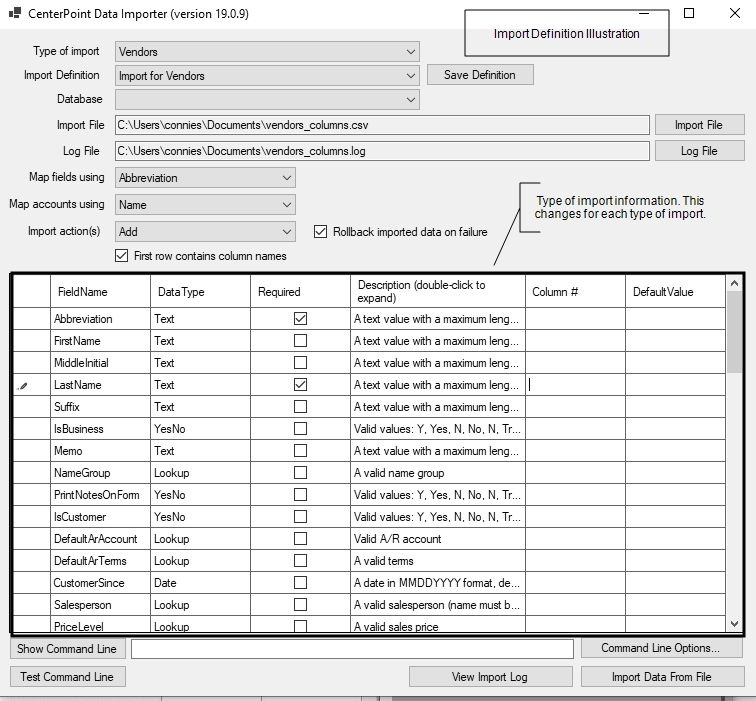Check Required box for DefaultArTerms
The height and width of the screenshot is (701, 756).
point(300,561)
